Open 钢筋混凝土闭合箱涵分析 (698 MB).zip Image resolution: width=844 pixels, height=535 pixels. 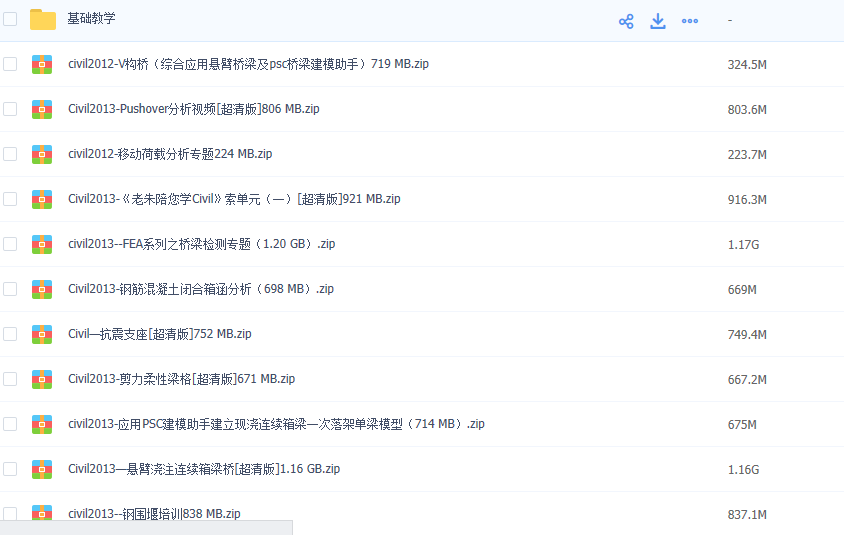[x=201, y=289]
